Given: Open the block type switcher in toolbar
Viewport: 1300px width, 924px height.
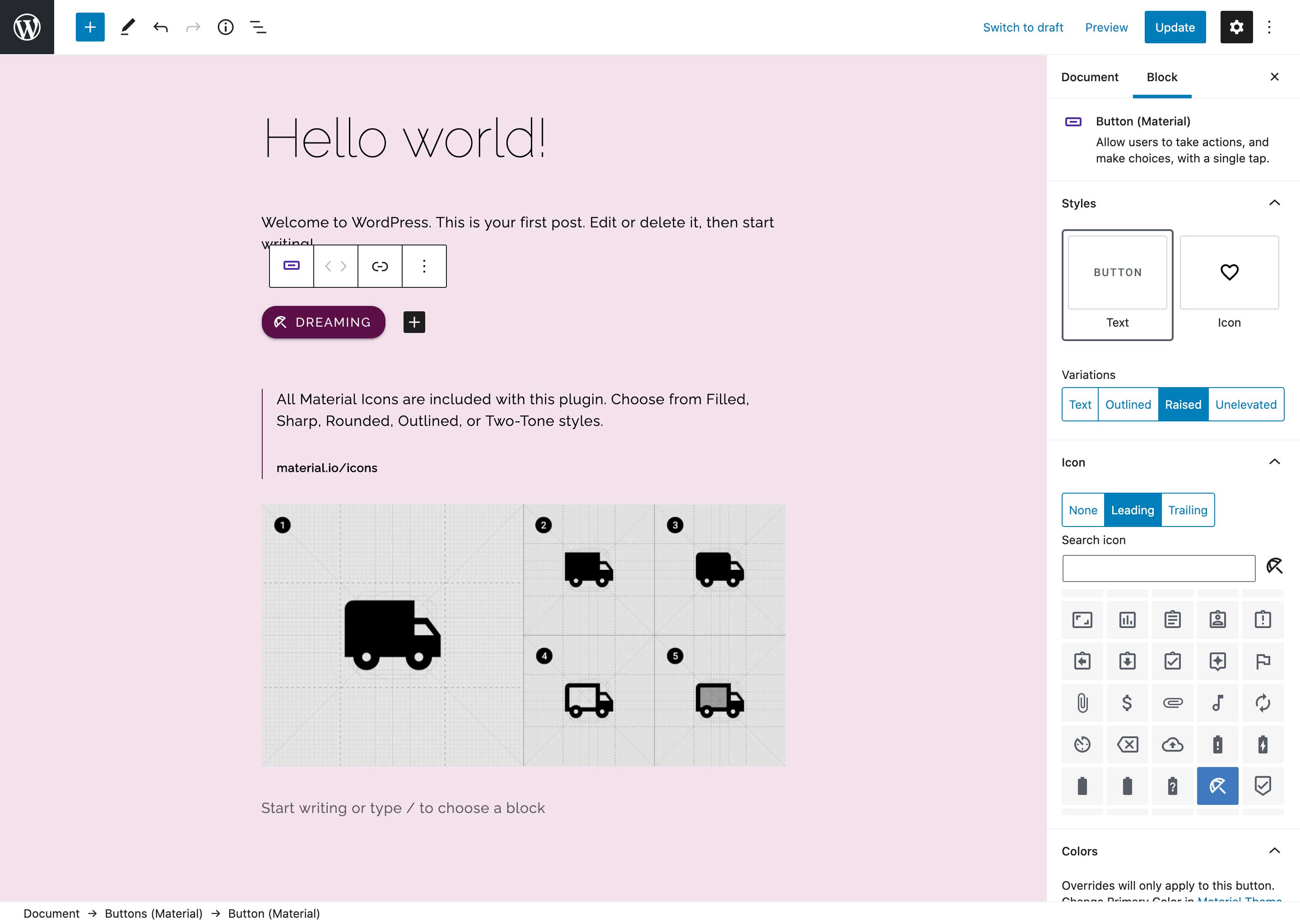Looking at the screenshot, I should [292, 266].
